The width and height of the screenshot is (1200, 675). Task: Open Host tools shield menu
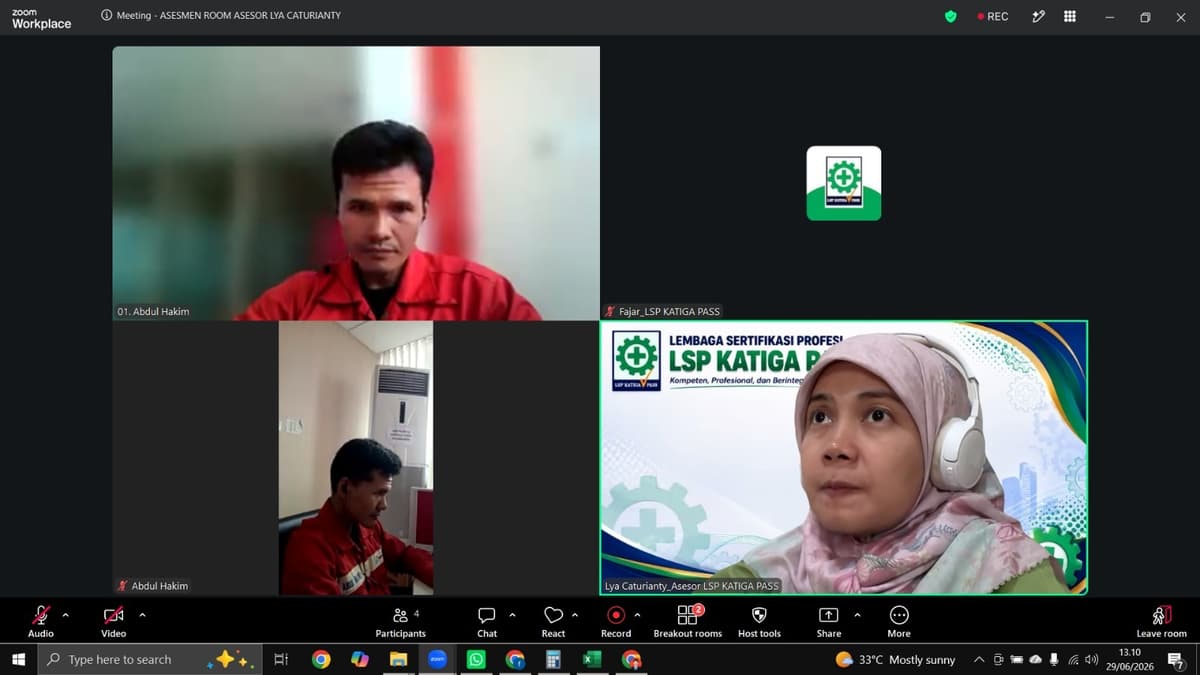(x=759, y=621)
